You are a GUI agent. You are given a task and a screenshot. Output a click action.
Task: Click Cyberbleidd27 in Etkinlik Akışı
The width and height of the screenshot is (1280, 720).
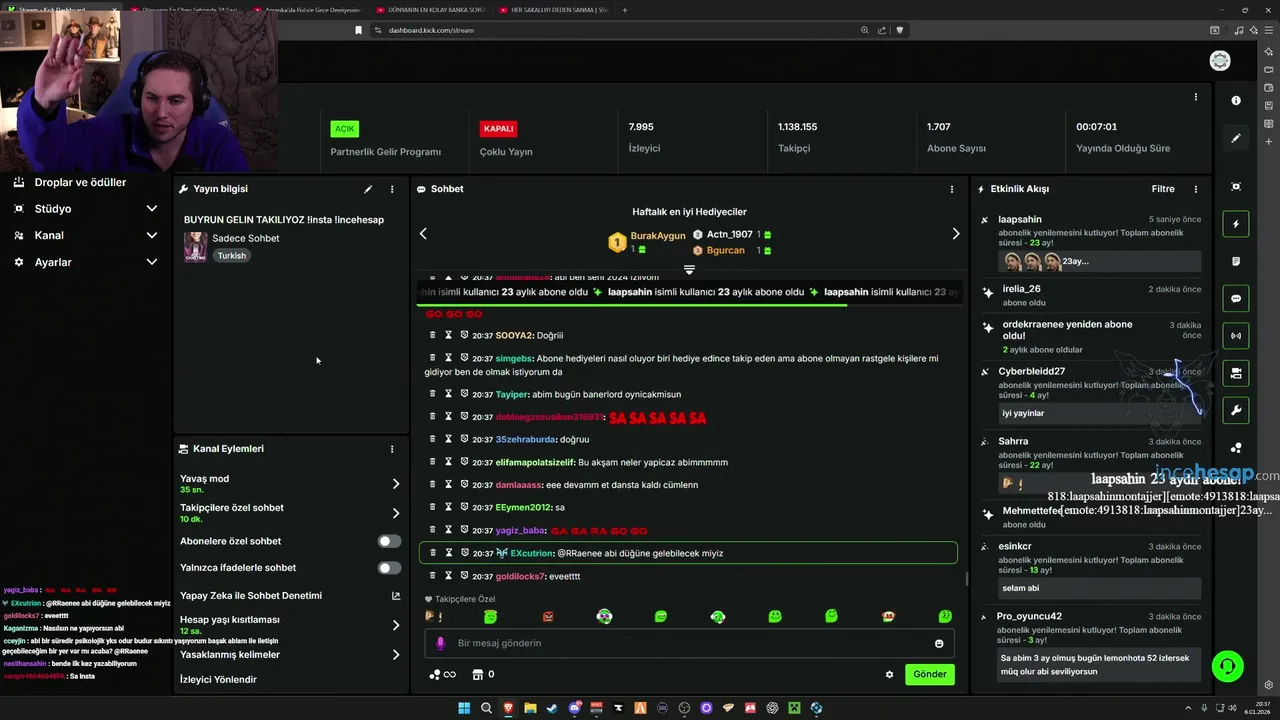(1031, 371)
